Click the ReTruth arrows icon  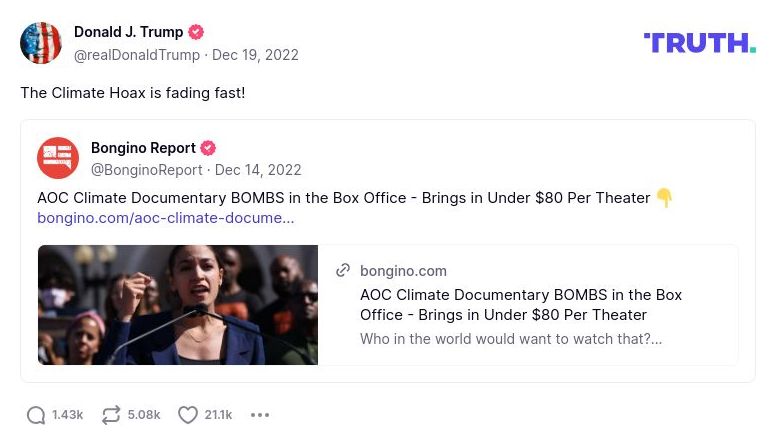tap(111, 415)
